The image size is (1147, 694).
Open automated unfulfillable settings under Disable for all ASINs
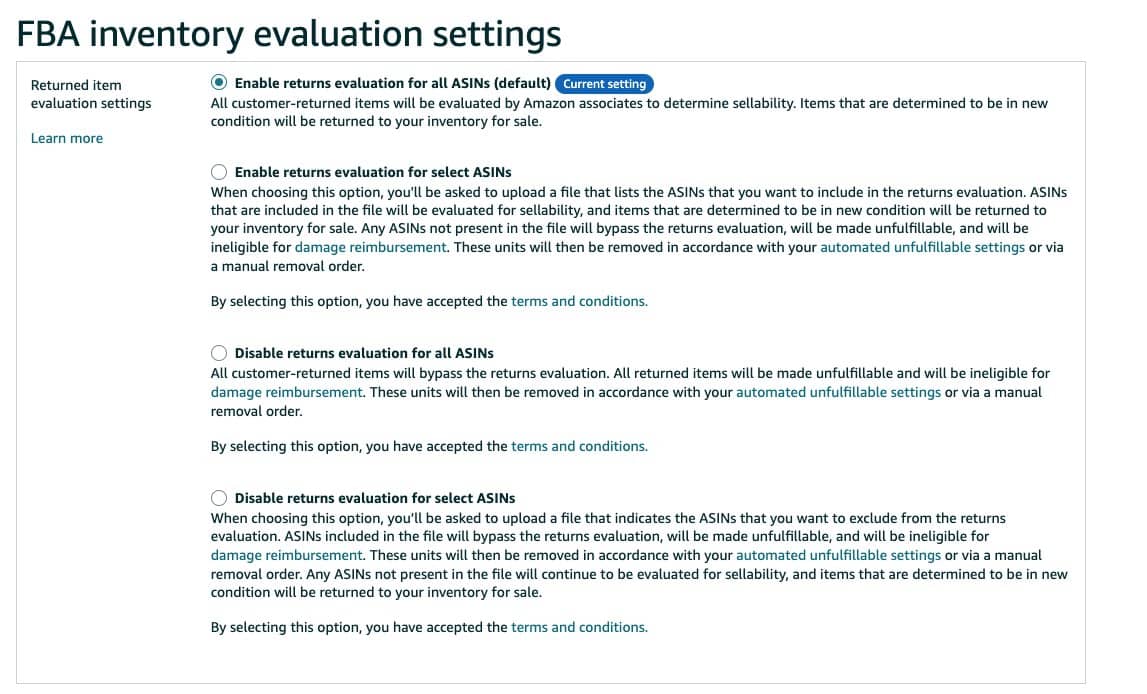click(838, 392)
